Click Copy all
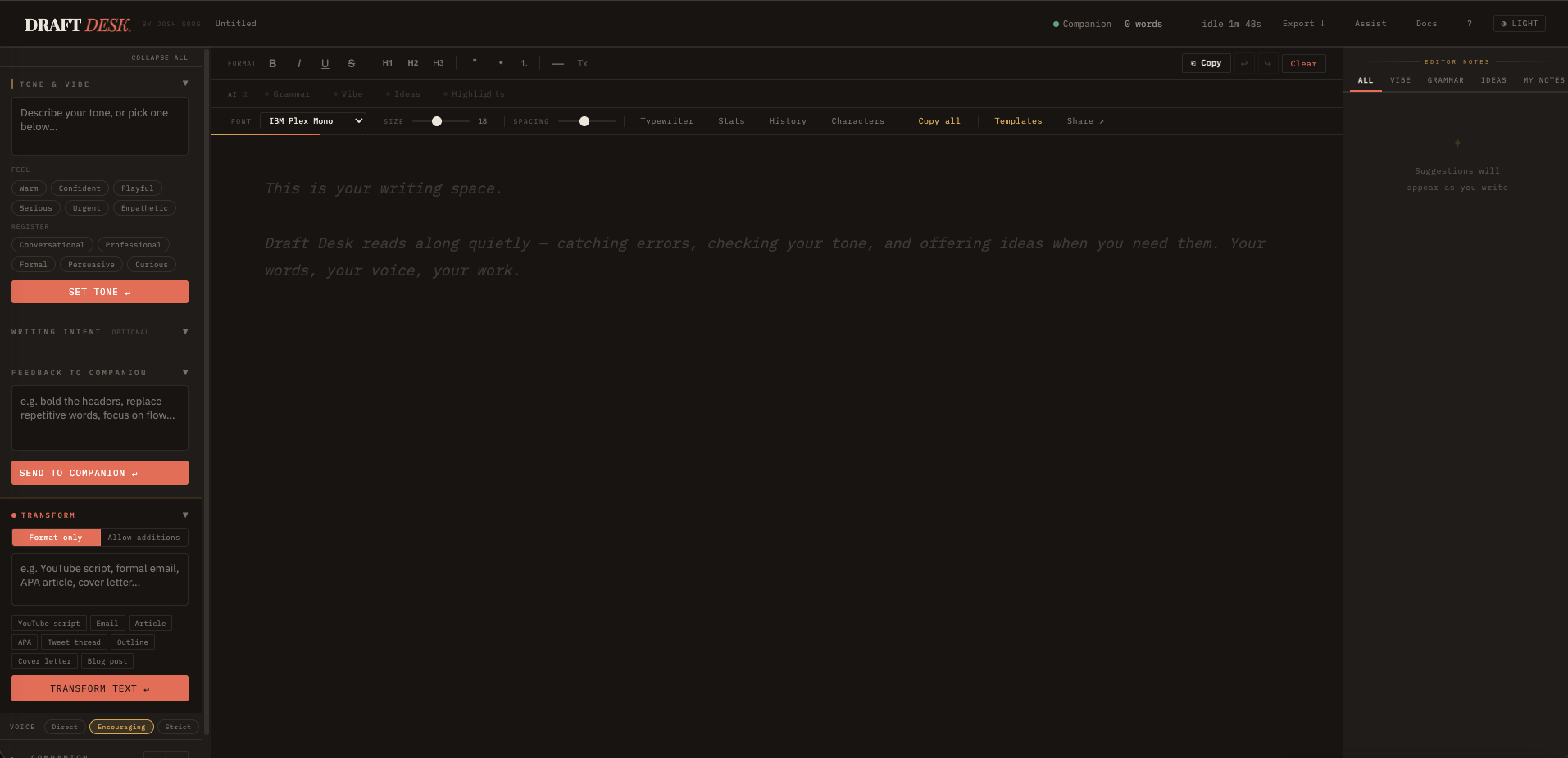 pyautogui.click(x=939, y=121)
